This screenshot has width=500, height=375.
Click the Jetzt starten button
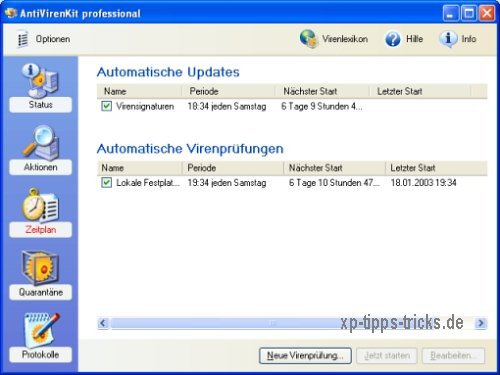(x=387, y=356)
